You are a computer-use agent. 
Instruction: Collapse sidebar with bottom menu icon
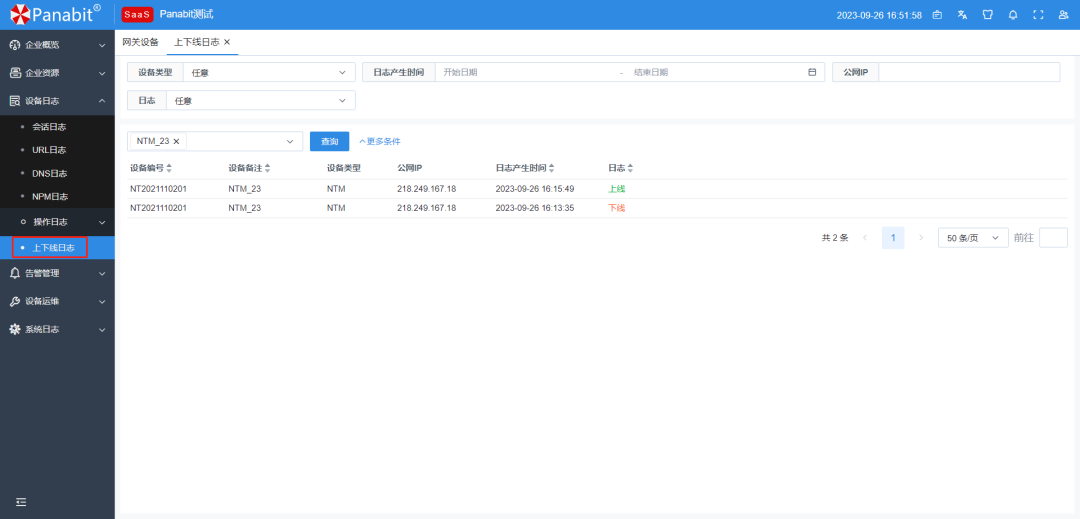tap(21, 502)
